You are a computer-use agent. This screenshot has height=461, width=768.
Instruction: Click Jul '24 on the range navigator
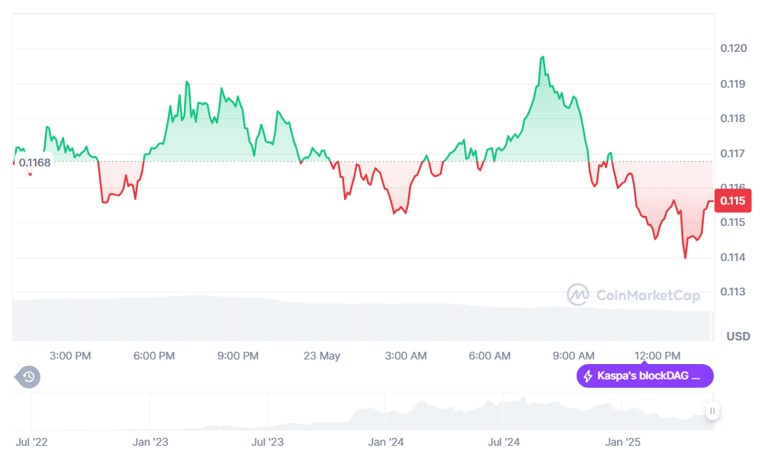click(504, 441)
